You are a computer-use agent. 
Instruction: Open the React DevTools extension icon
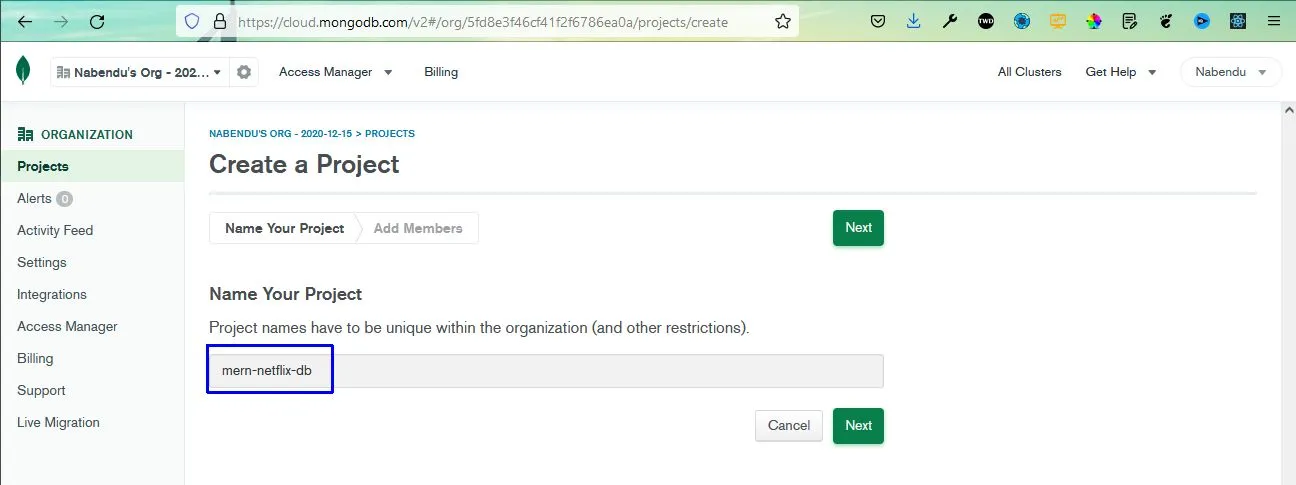pos(1238,21)
